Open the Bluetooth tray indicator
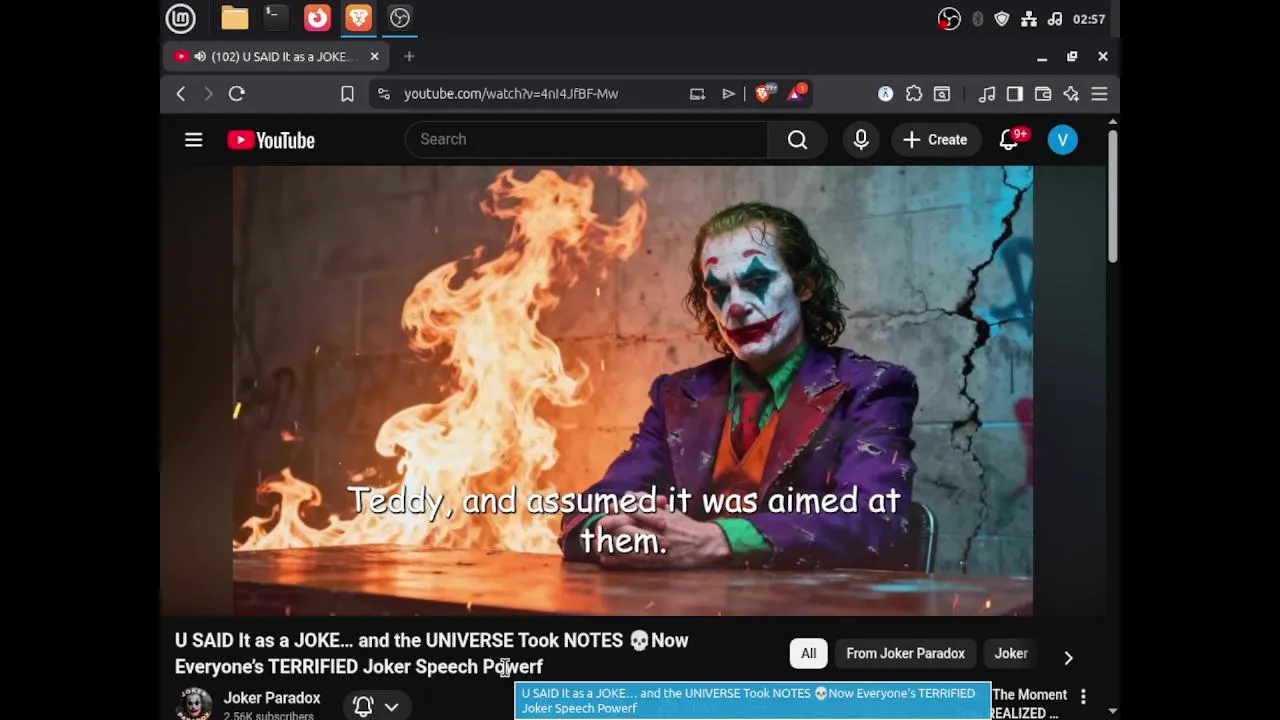This screenshot has width=1280, height=720. (x=977, y=19)
